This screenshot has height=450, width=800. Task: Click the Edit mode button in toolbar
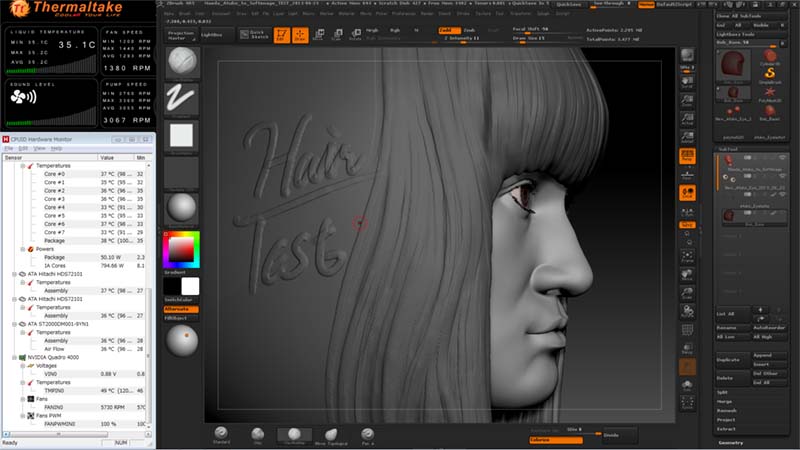point(282,34)
